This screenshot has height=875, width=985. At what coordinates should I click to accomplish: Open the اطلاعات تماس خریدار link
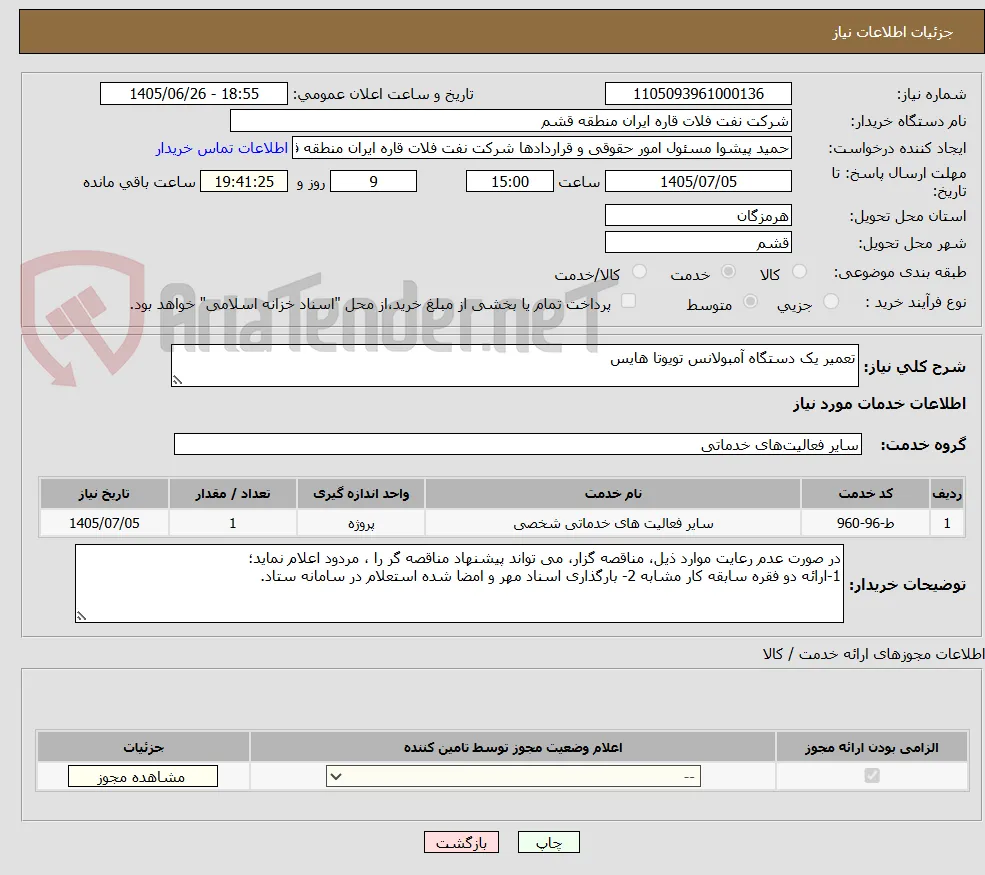coord(222,148)
